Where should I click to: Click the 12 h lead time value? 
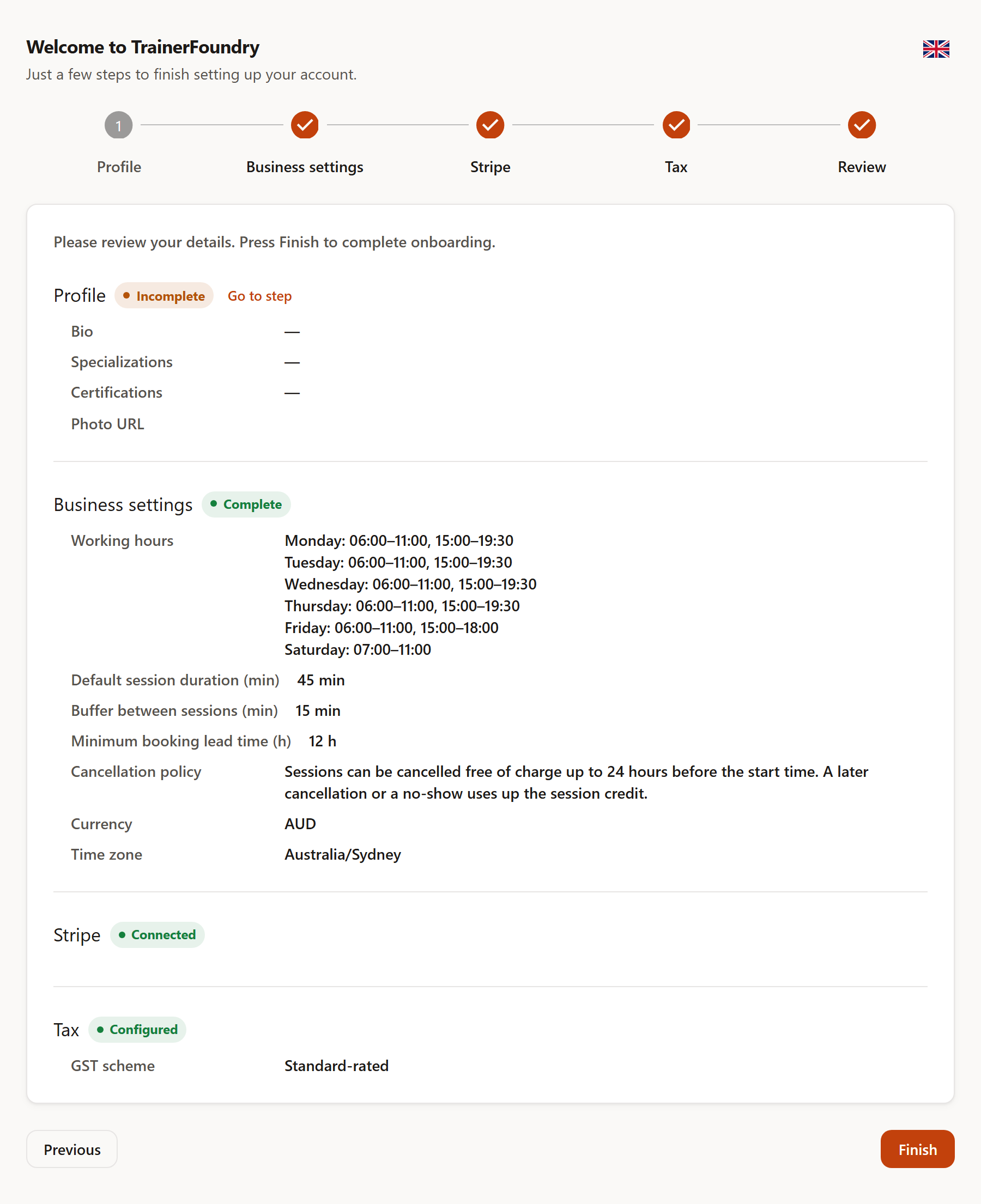322,741
